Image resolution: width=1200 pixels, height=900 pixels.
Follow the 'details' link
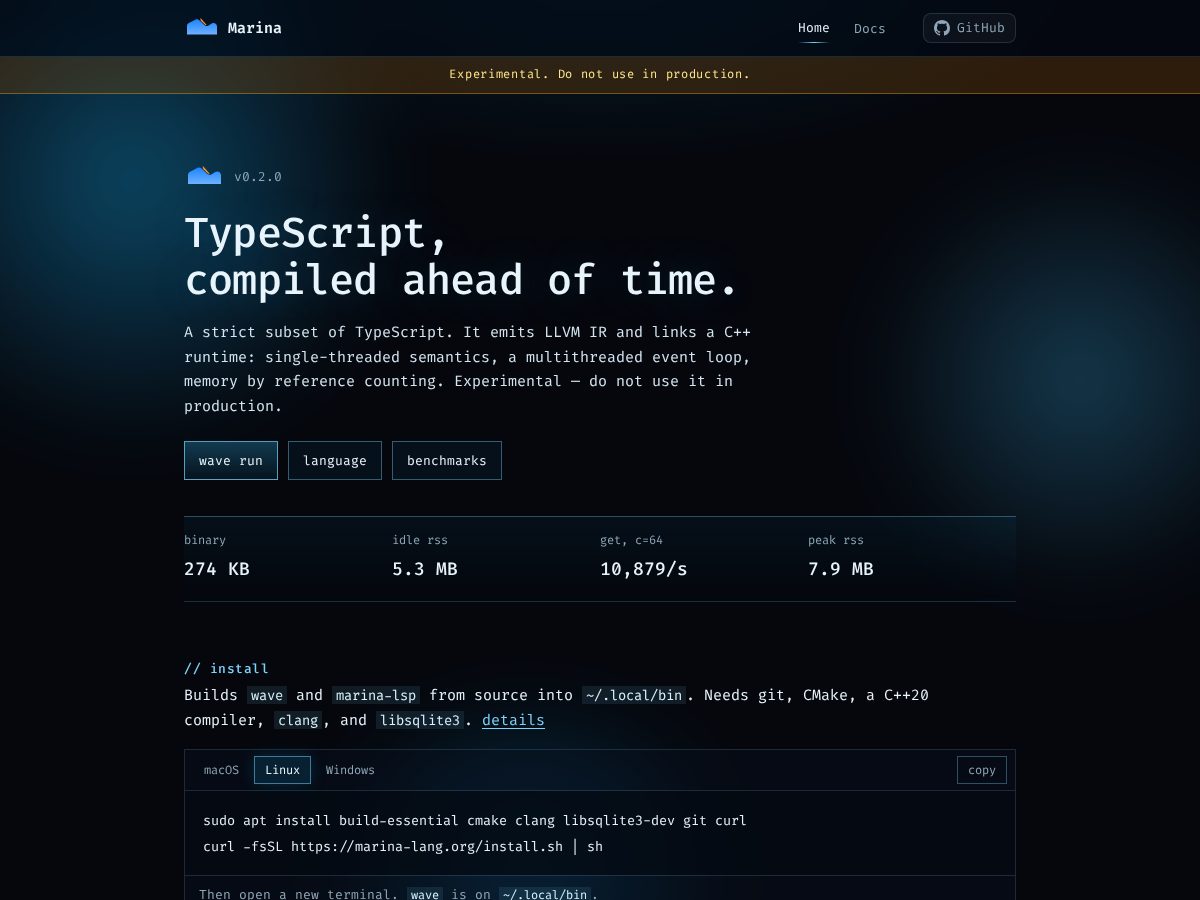coord(513,720)
